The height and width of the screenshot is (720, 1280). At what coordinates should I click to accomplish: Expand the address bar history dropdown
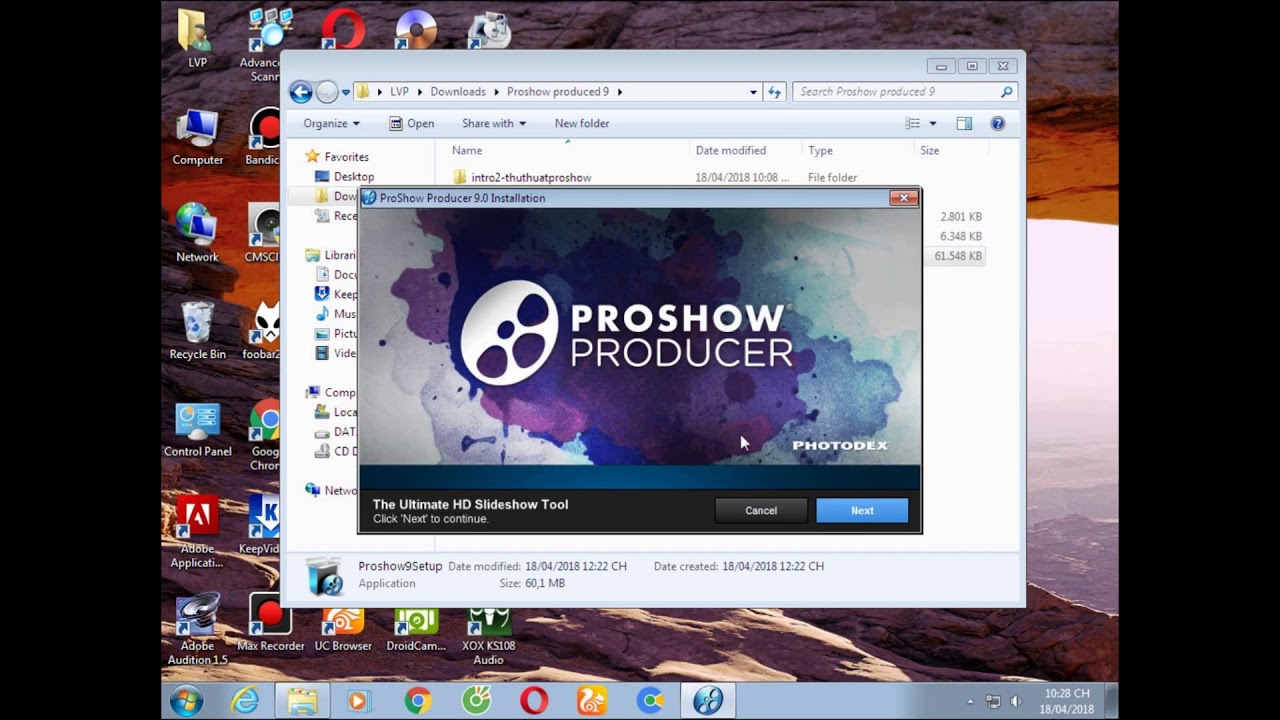[753, 92]
